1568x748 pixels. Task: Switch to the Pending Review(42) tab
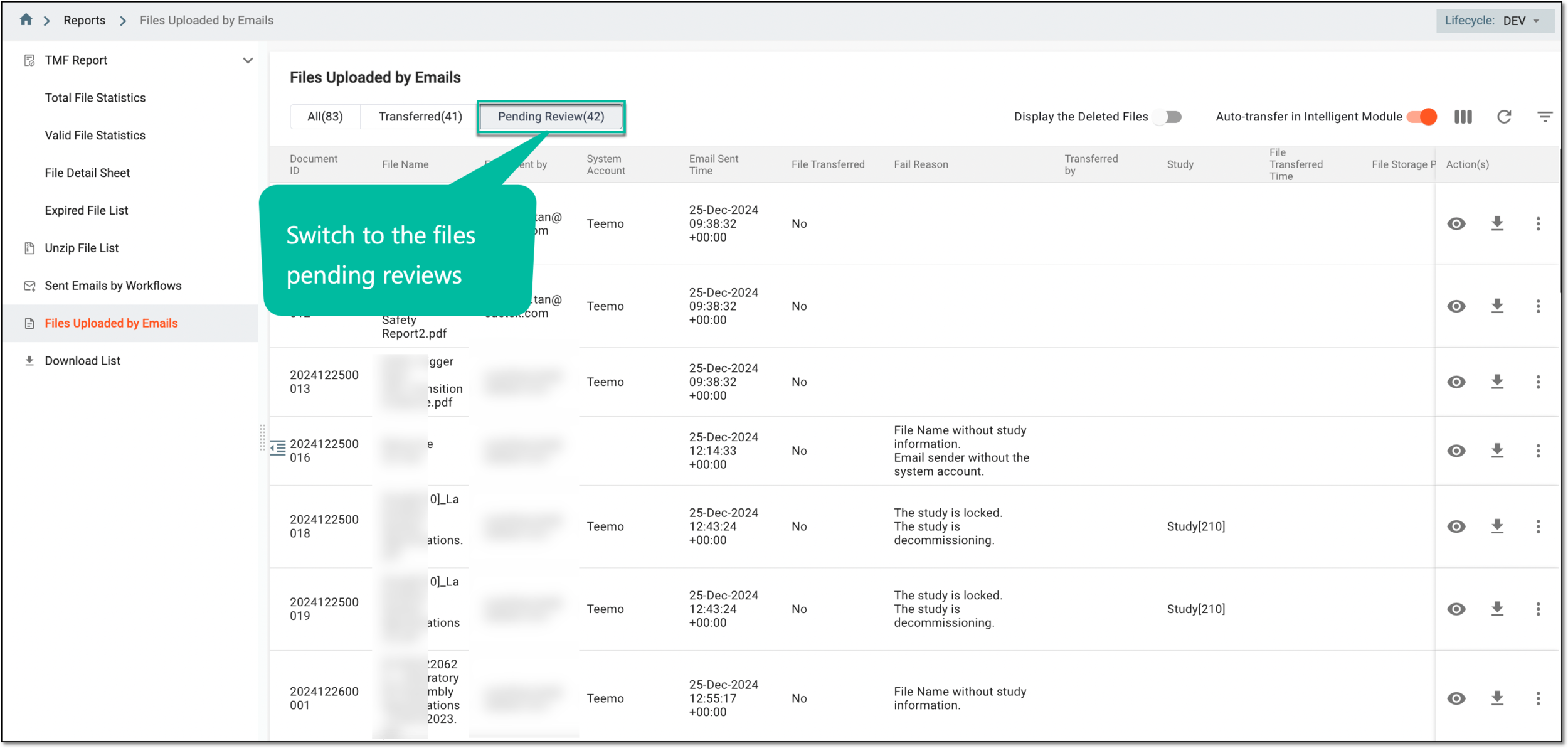551,117
